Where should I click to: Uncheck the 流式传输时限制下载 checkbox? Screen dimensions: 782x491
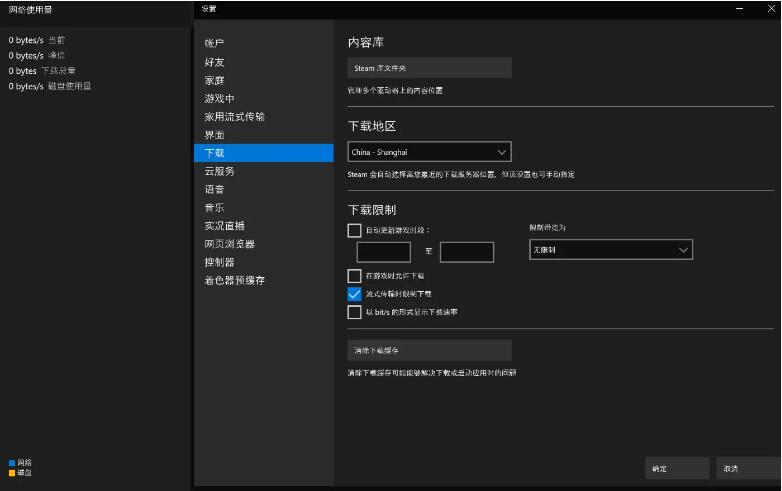(354, 294)
